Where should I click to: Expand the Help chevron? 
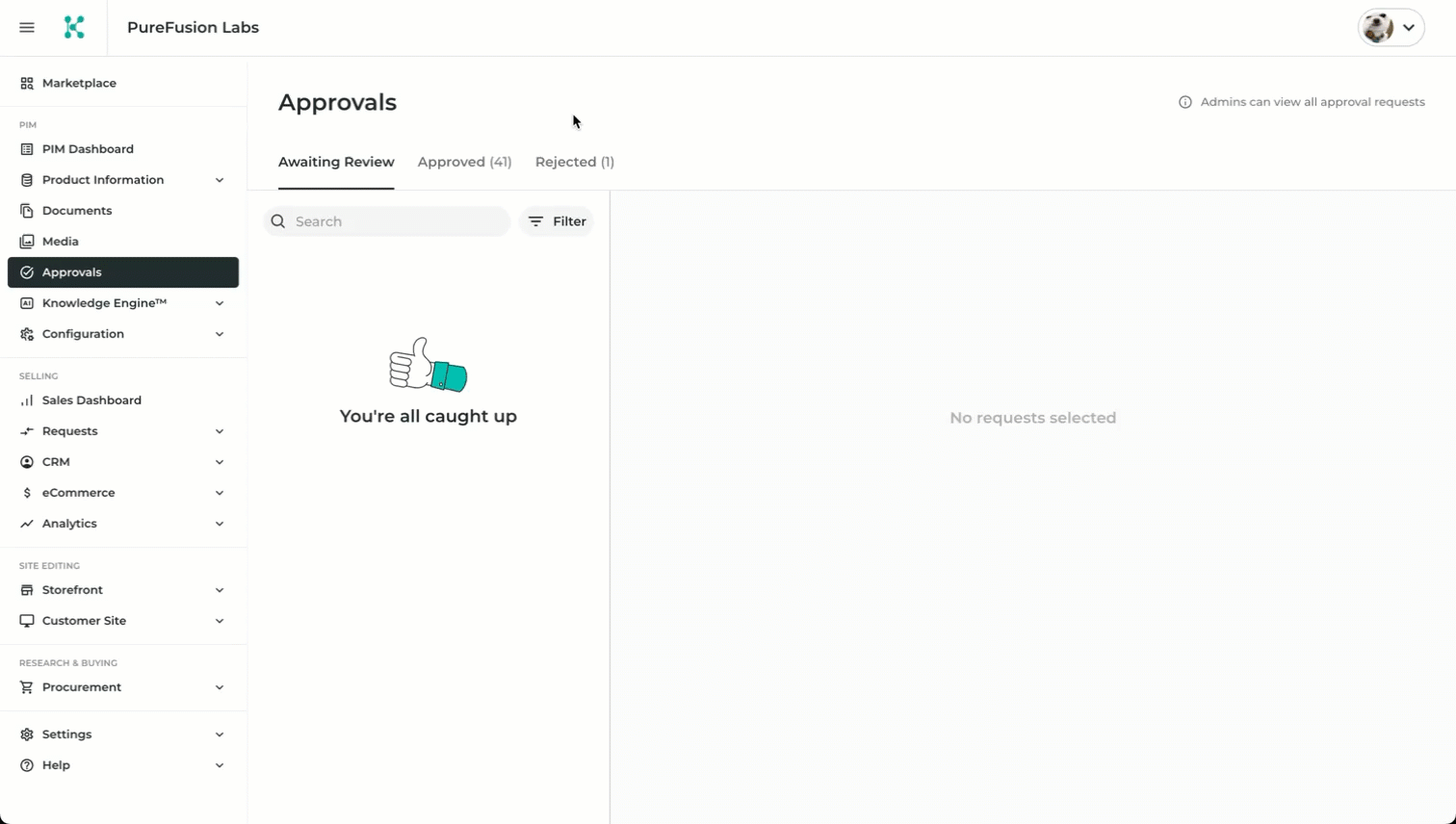point(220,765)
